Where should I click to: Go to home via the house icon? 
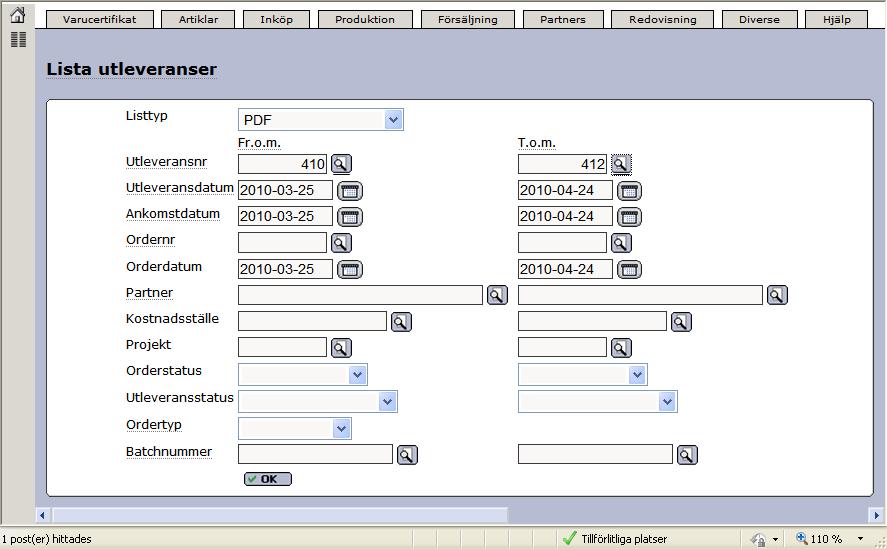click(x=18, y=15)
